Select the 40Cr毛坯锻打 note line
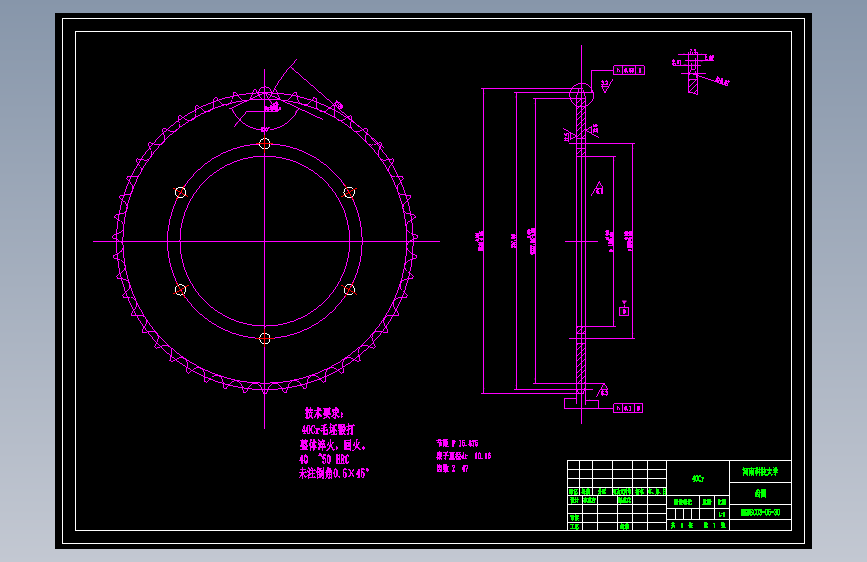This screenshot has width=867, height=562. click(328, 429)
